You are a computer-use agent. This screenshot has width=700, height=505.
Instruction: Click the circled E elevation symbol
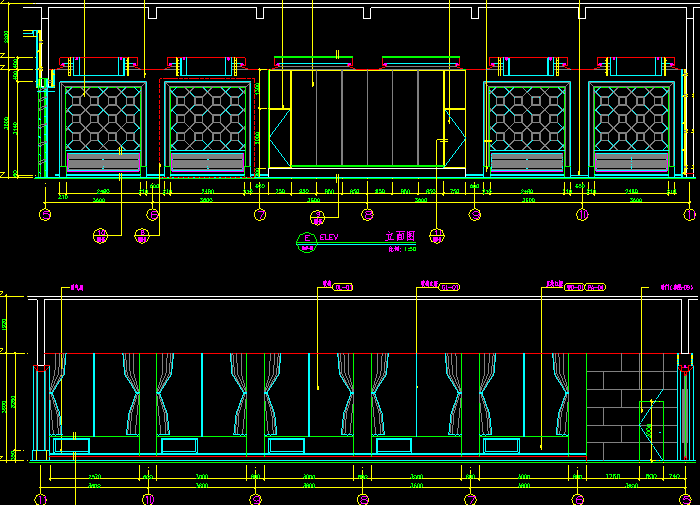pos(306,240)
